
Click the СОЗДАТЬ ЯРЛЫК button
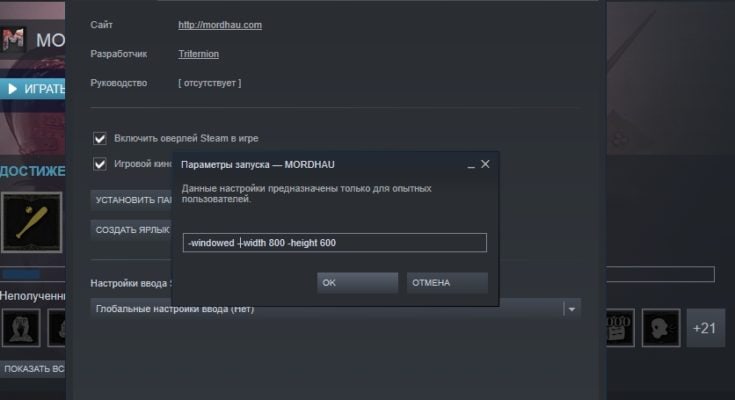(132, 230)
